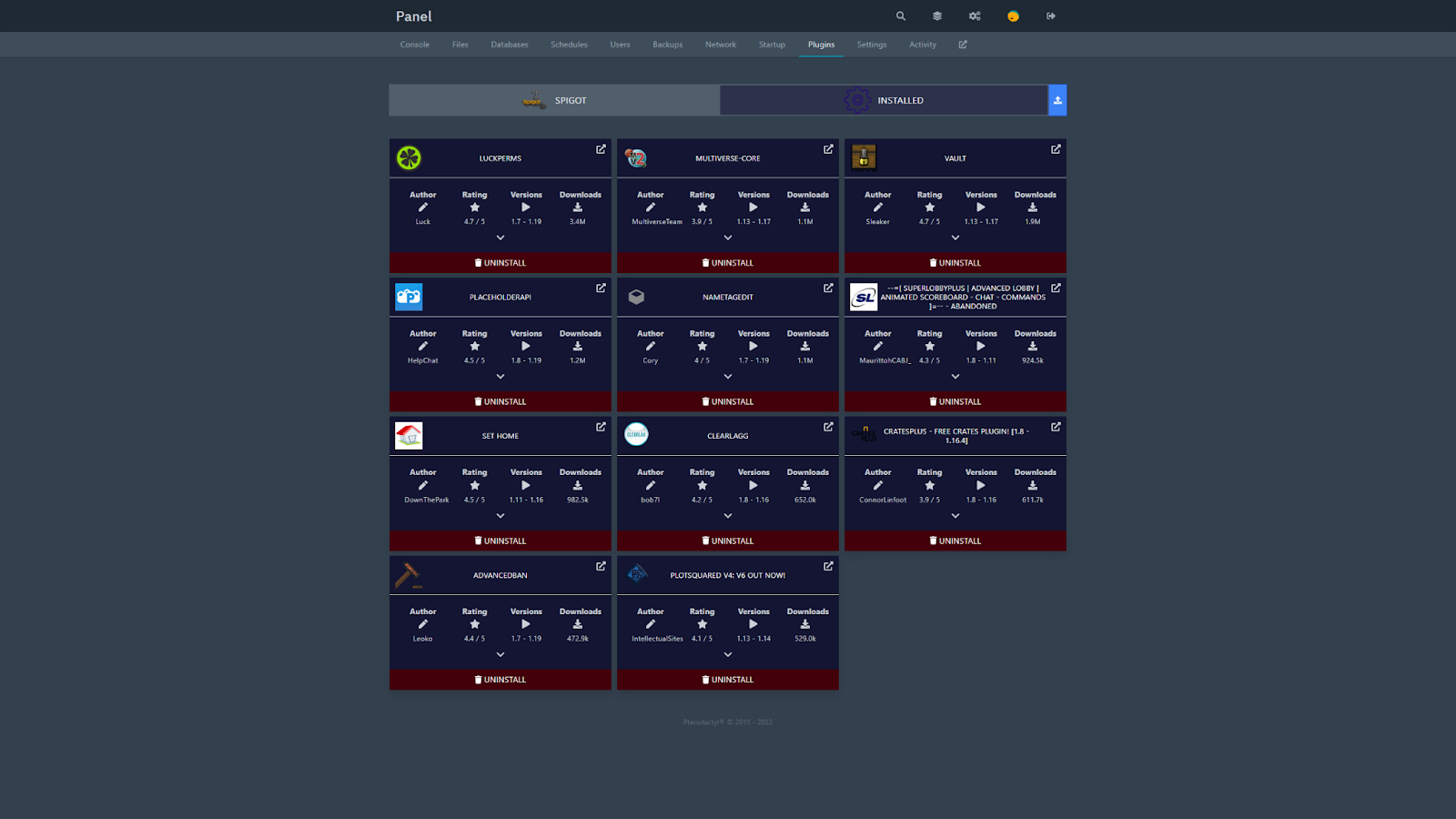The image size is (1456, 819).
Task: Uninstall the CratesPlus plugin
Action: point(955,541)
